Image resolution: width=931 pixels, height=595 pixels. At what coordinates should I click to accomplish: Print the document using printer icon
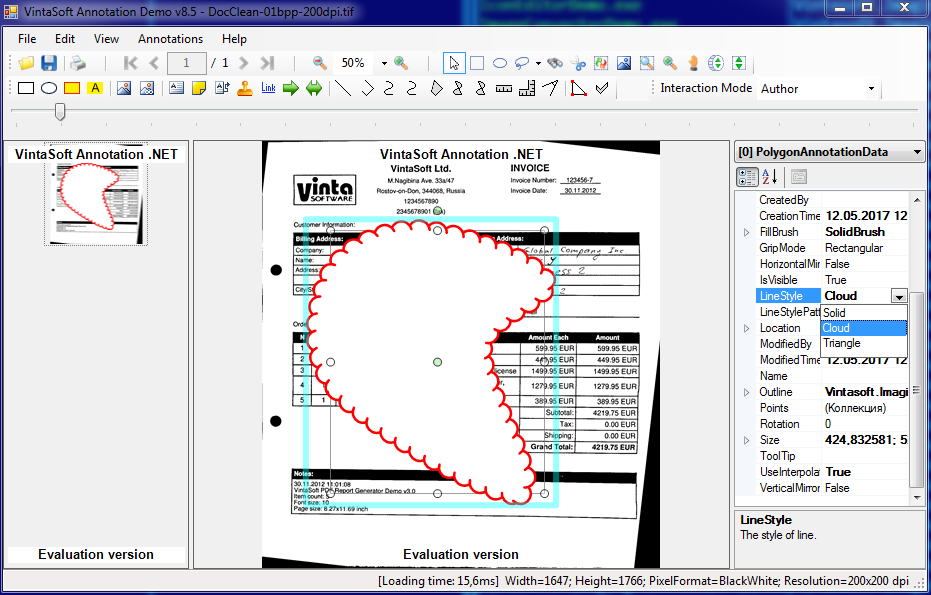[x=78, y=63]
